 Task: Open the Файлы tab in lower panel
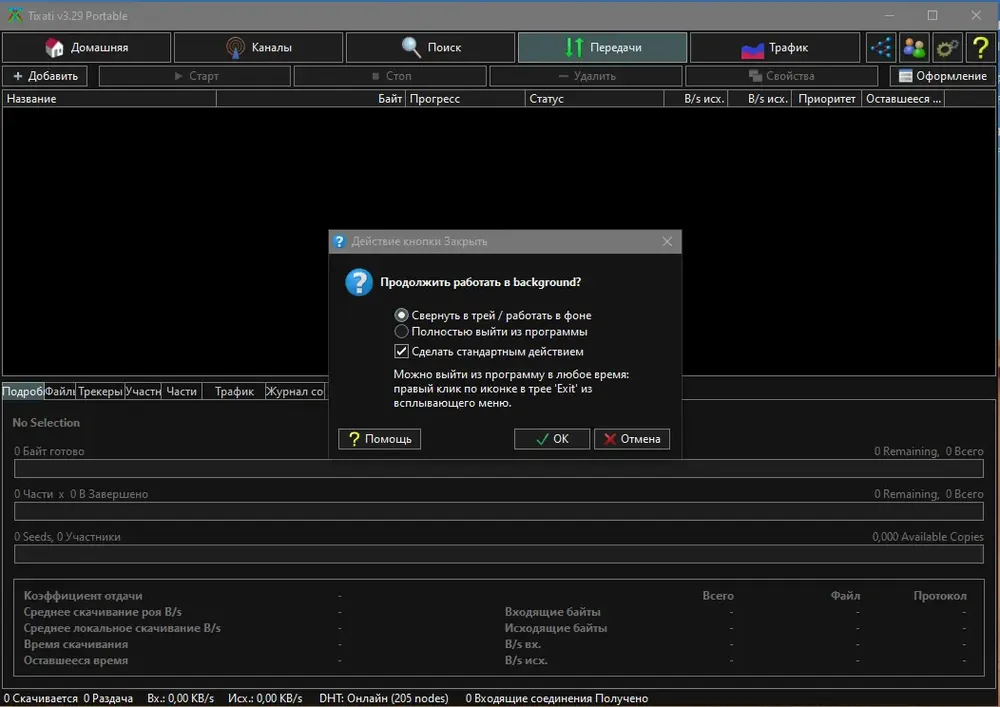pyautogui.click(x=60, y=391)
